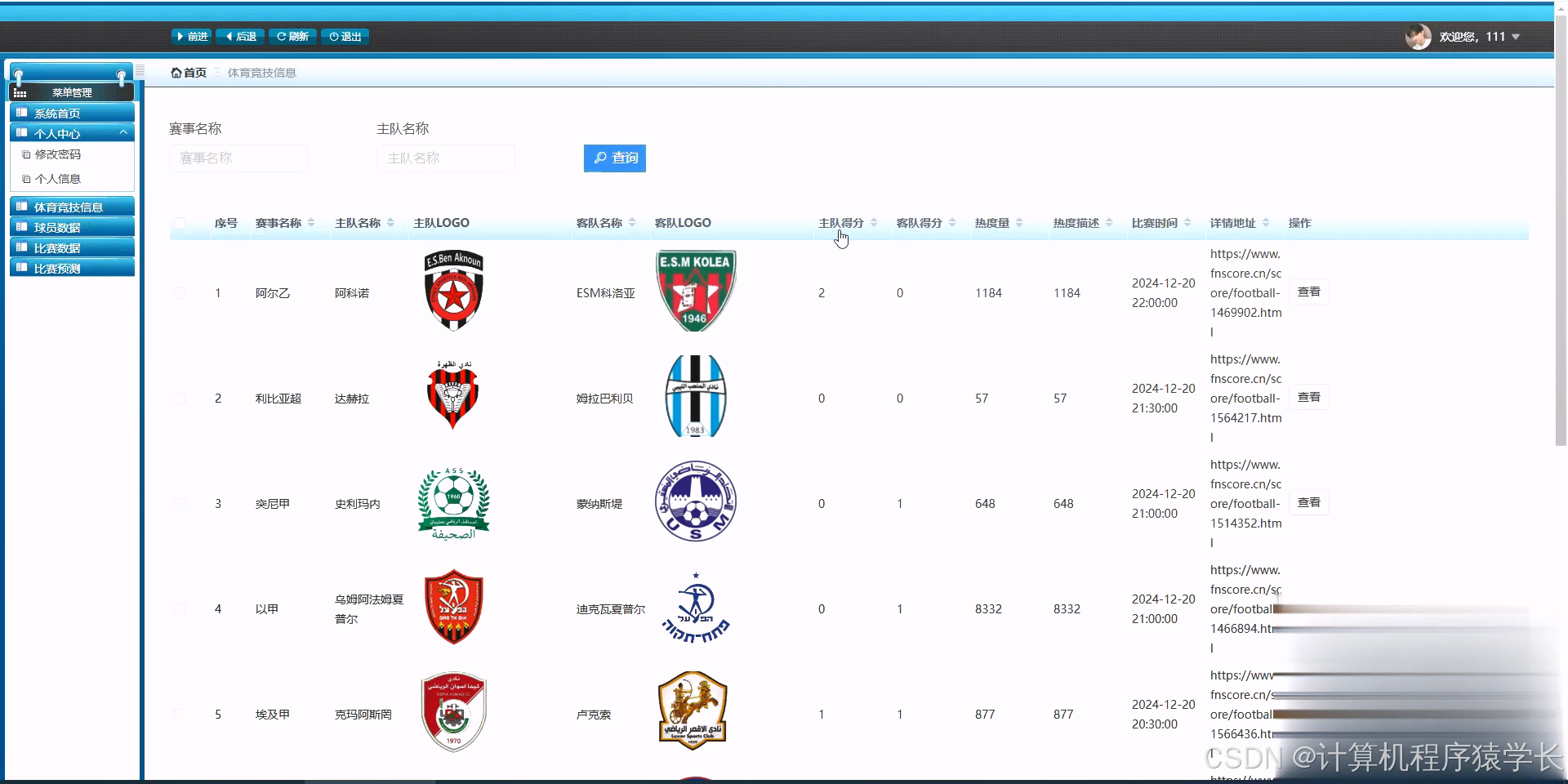Toggle the sidebar collapse handle icon
Screen dimensions: 1568x784
(140, 71)
